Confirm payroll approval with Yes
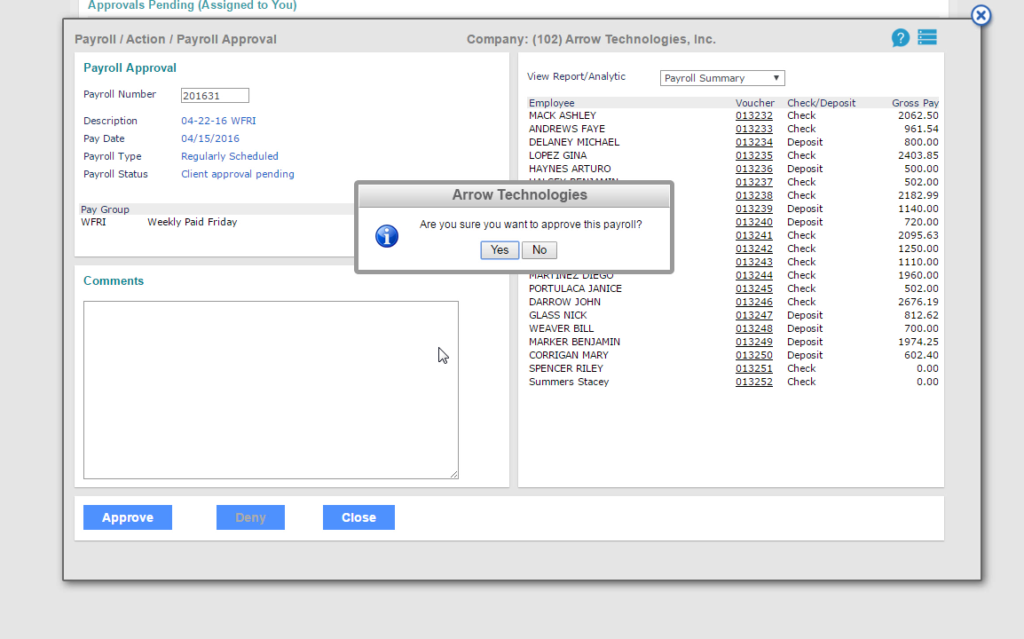1024x639 pixels. [x=499, y=250]
